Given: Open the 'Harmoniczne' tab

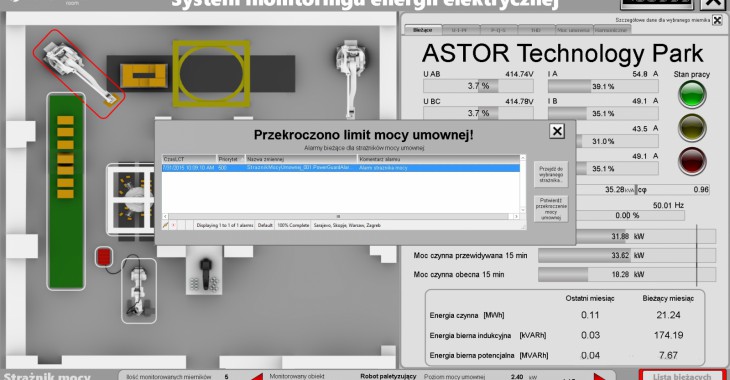Looking at the screenshot, I should click(612, 30).
